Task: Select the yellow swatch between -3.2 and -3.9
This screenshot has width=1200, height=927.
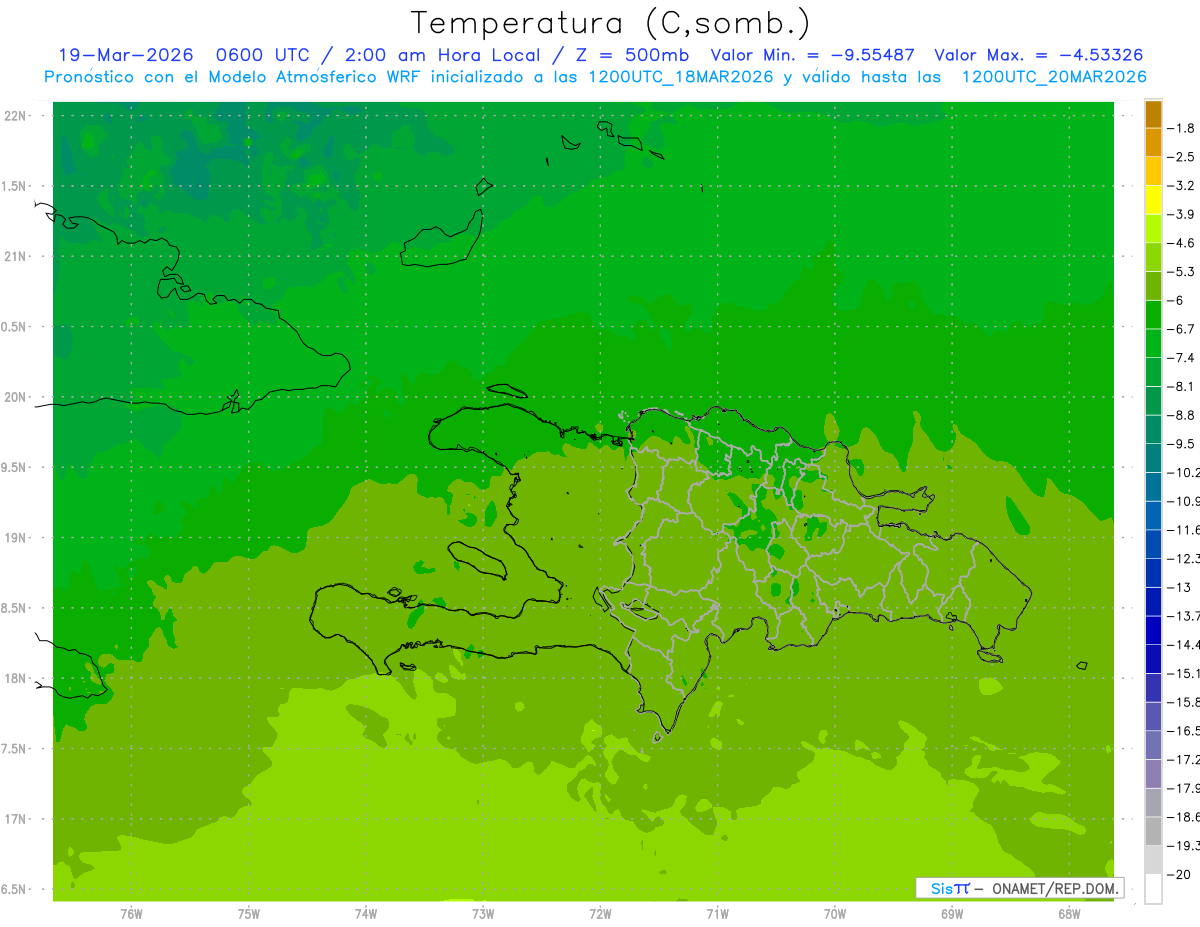Action: pyautogui.click(x=1153, y=200)
